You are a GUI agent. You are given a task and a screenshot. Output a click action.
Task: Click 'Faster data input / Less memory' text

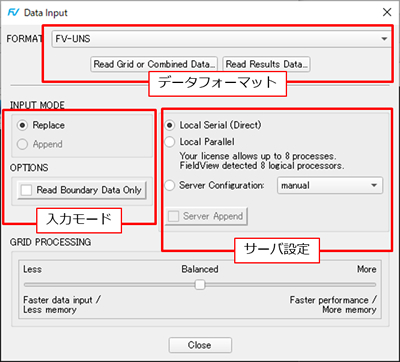(x=62, y=305)
